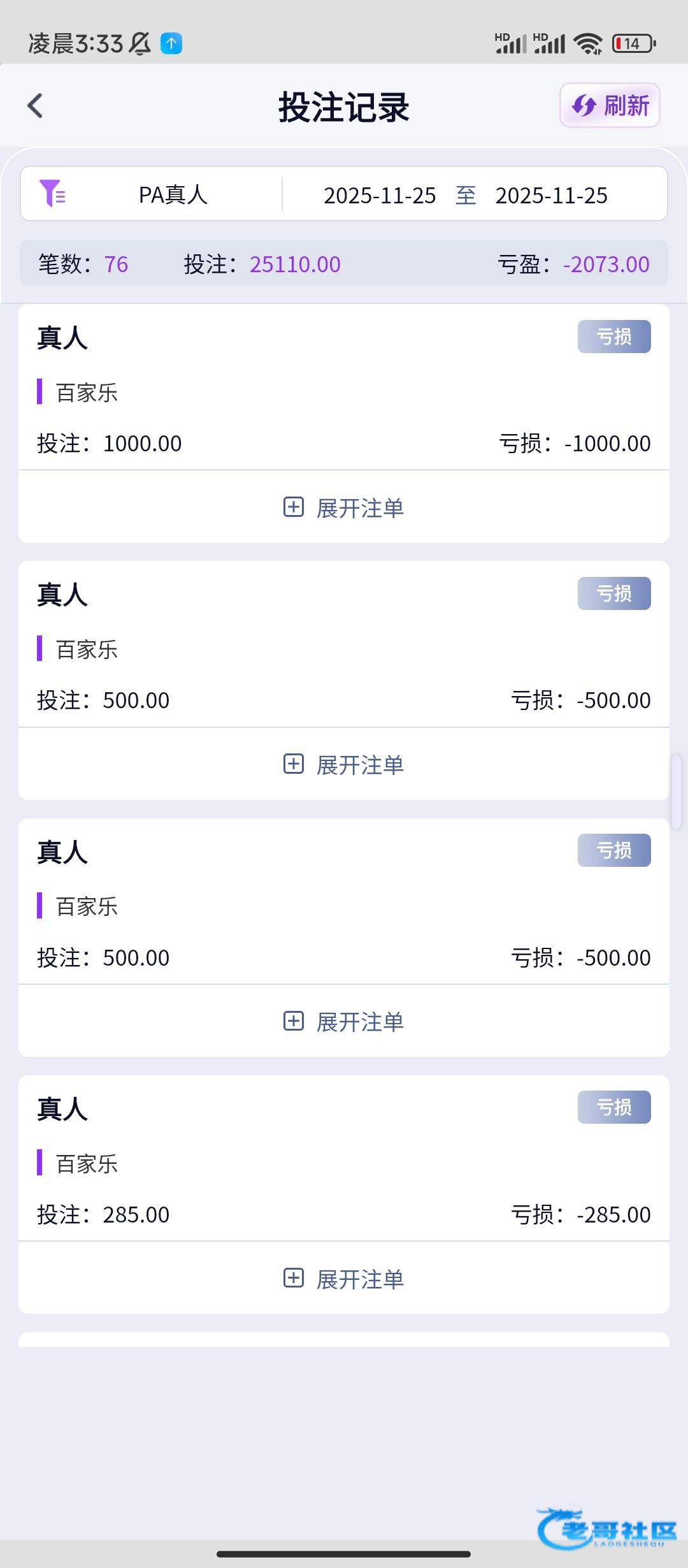The image size is (688, 1568).
Task: Tap the plus icon on the 285.00 bet card
Action: click(293, 1278)
